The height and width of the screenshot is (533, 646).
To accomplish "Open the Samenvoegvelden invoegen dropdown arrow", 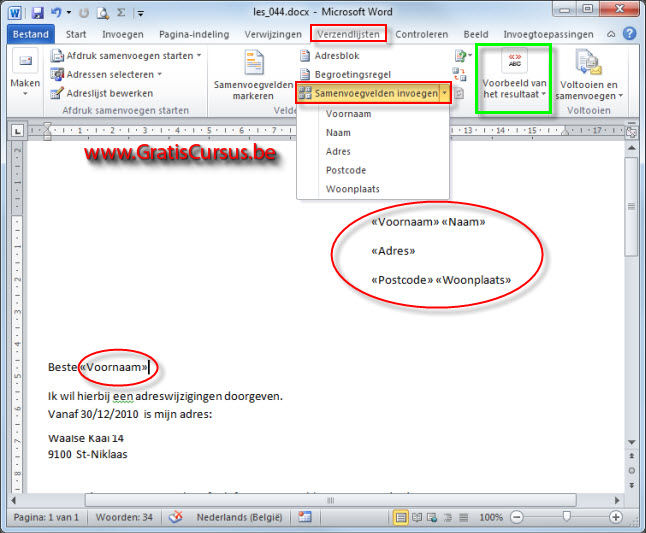I will coord(445,94).
